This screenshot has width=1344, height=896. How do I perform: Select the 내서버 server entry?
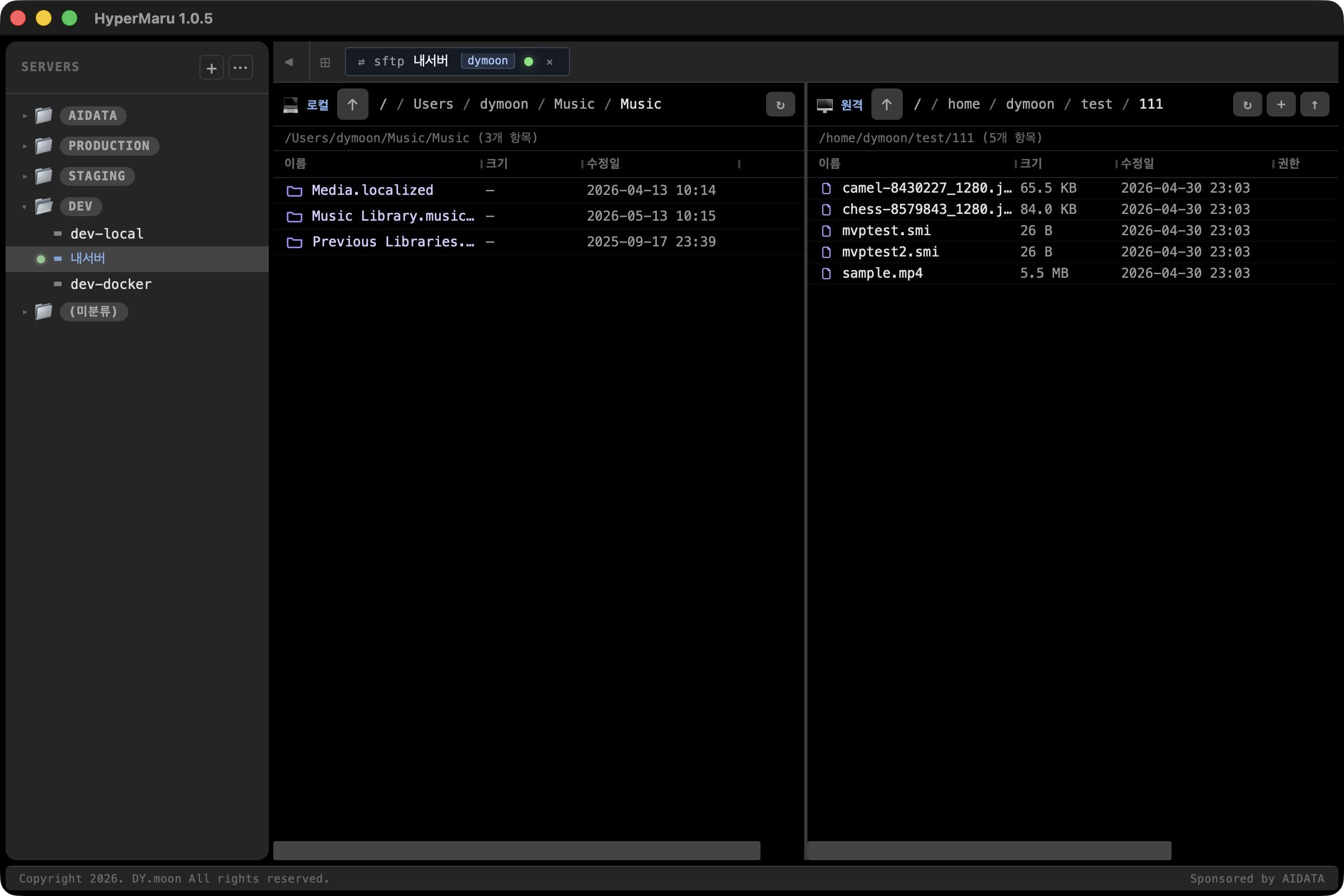pos(137,259)
